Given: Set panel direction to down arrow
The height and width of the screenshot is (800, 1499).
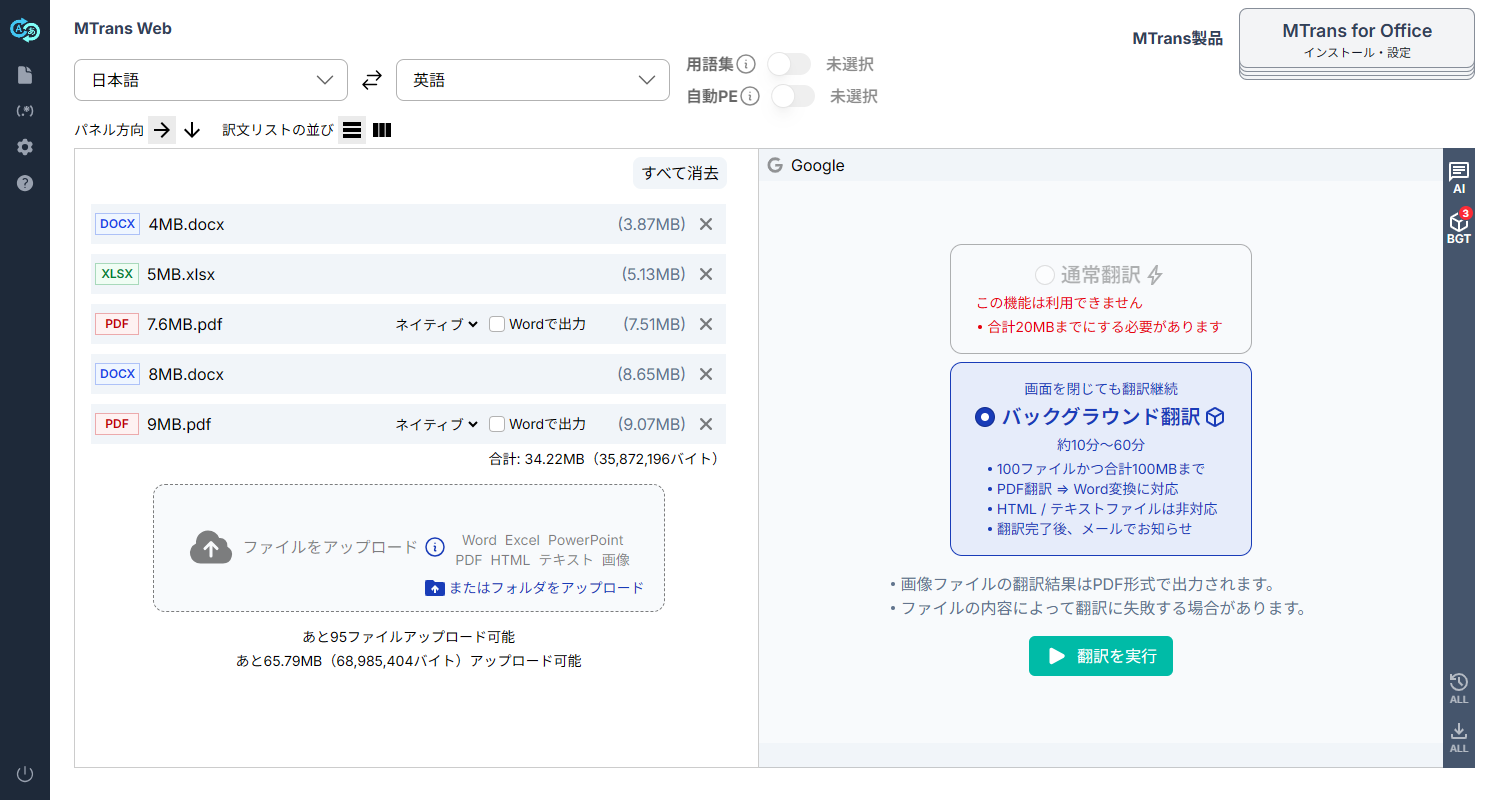Looking at the screenshot, I should 193,130.
